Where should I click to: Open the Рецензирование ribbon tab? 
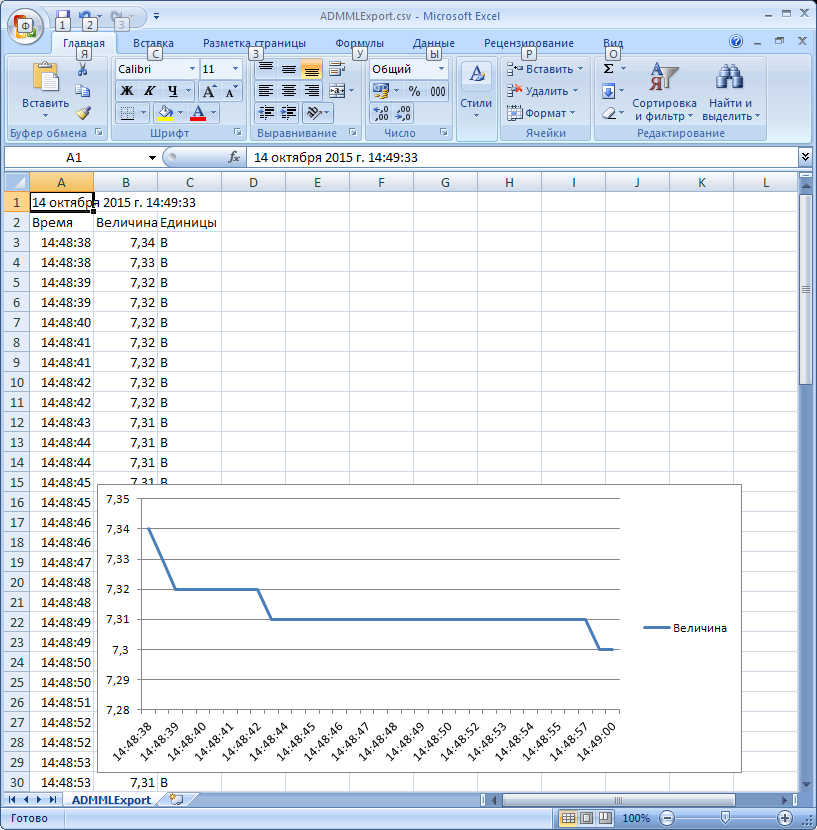[x=528, y=43]
